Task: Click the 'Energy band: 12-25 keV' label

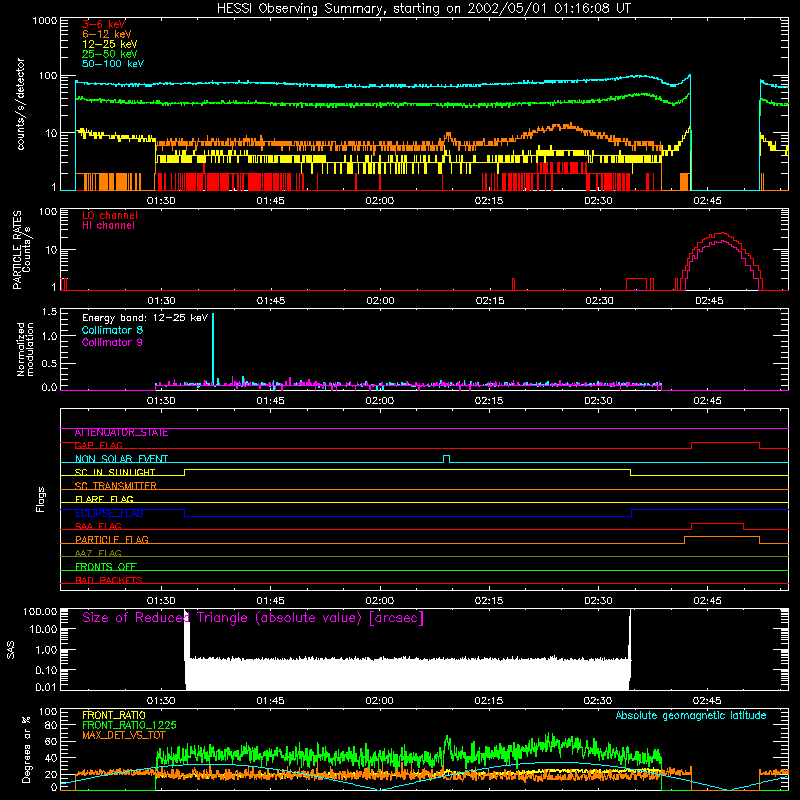Action: (x=145, y=318)
